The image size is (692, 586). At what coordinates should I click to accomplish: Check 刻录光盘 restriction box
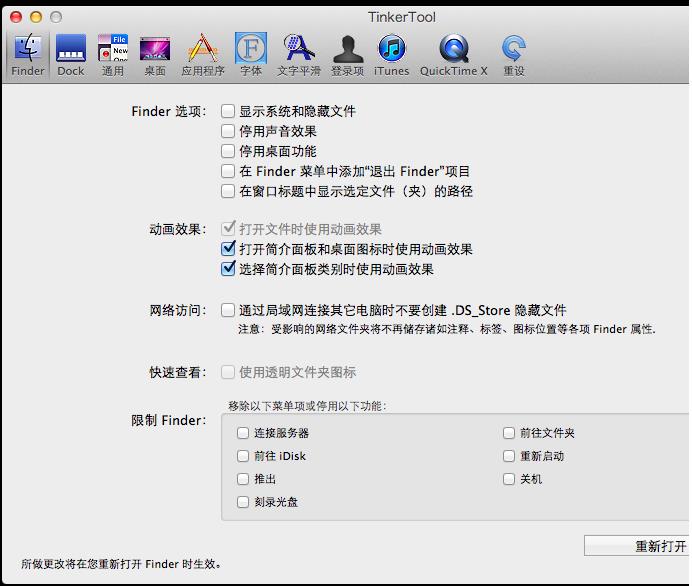click(243, 502)
